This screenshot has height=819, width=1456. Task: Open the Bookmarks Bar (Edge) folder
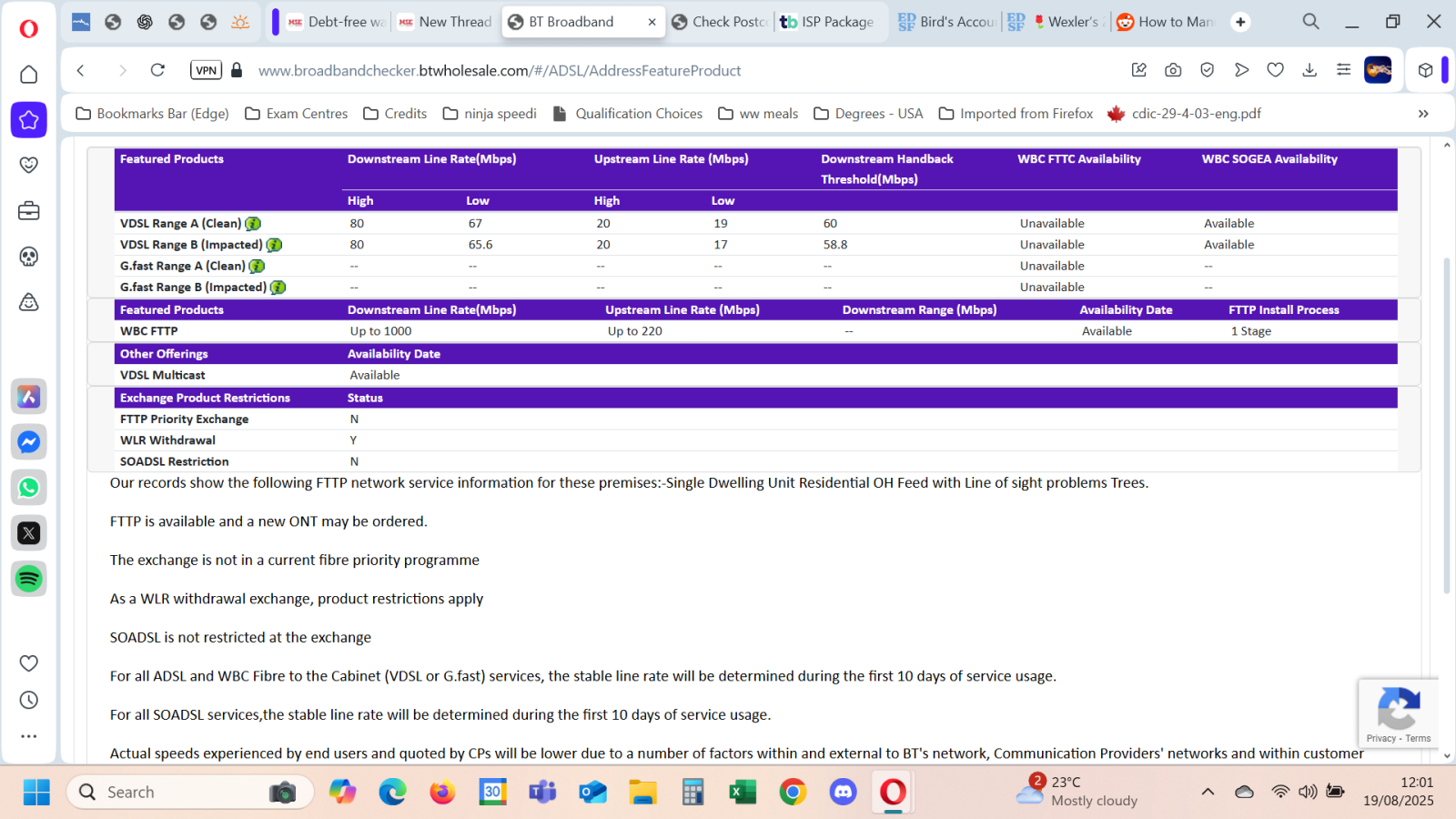tap(152, 114)
